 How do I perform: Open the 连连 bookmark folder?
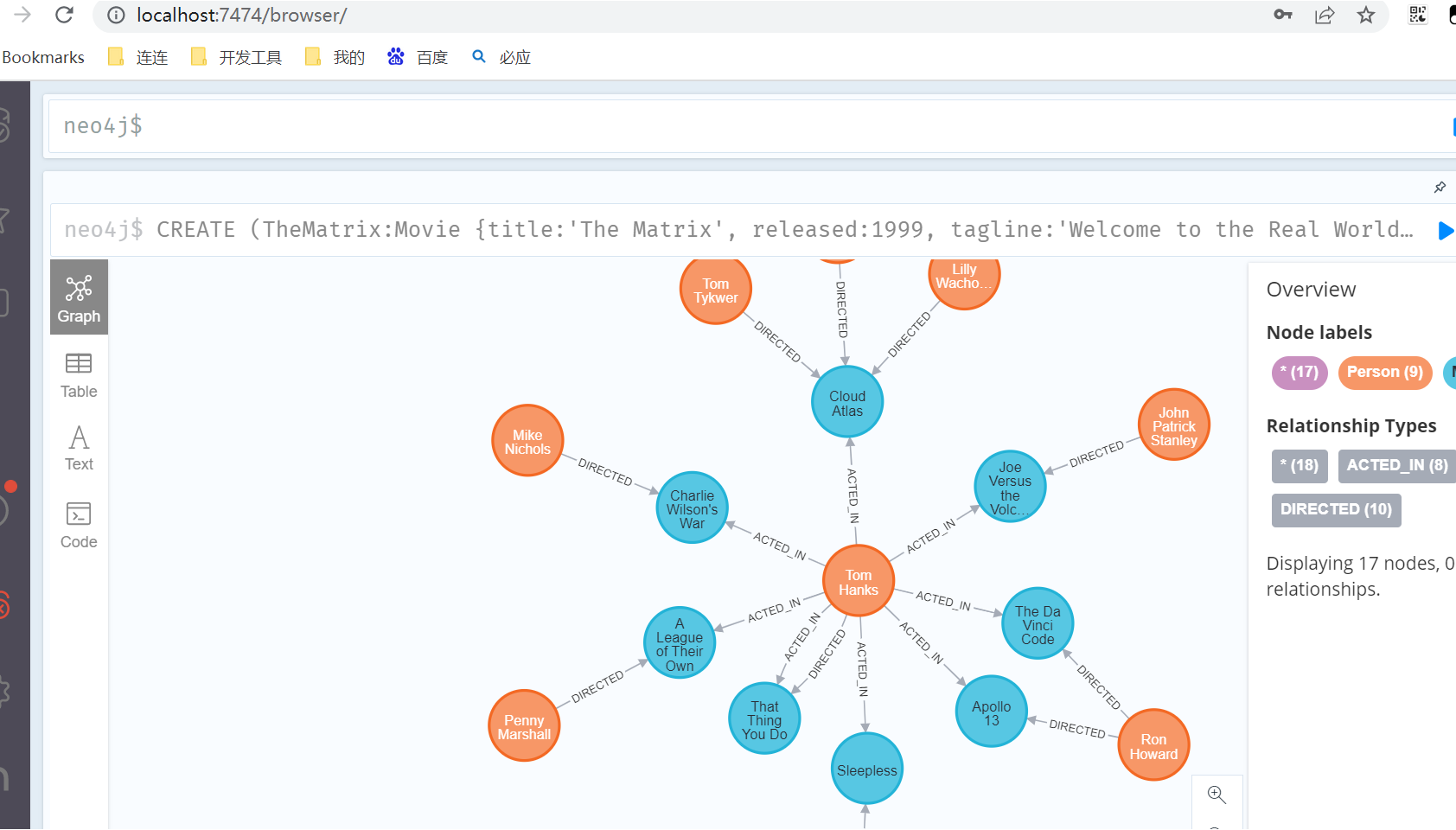pyautogui.click(x=138, y=57)
